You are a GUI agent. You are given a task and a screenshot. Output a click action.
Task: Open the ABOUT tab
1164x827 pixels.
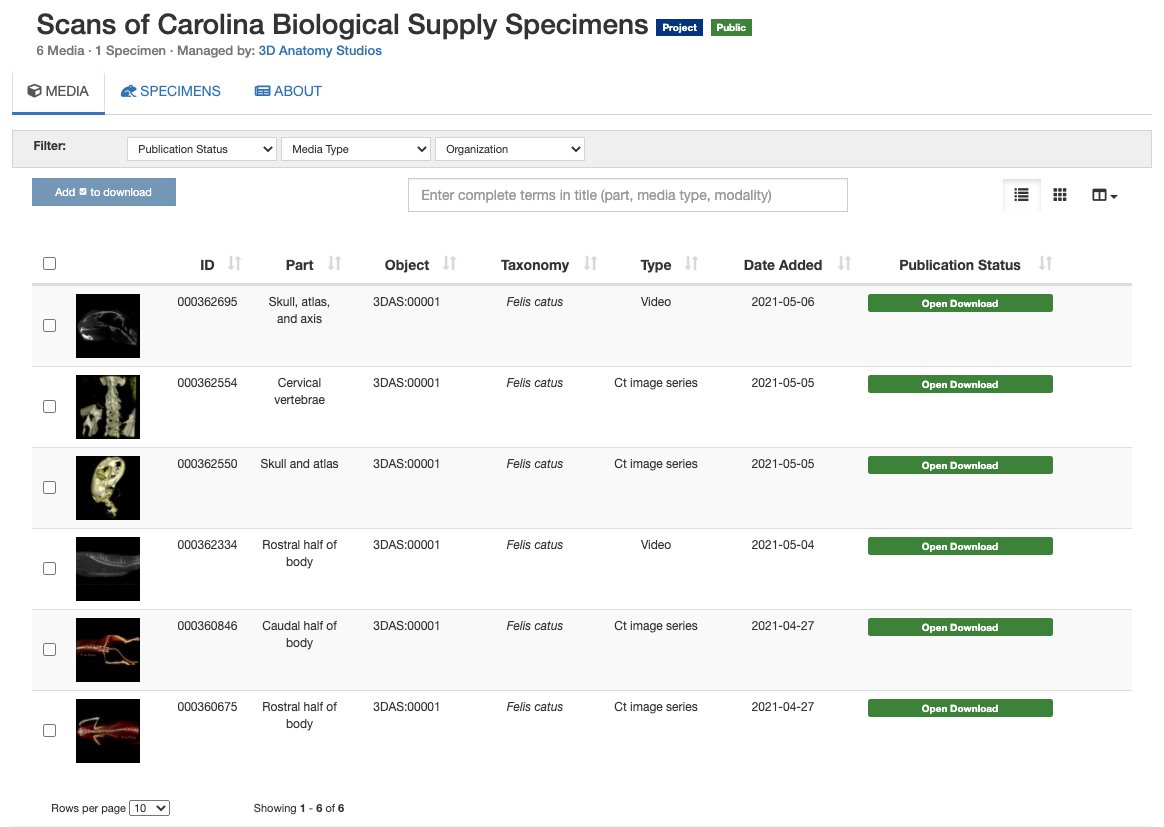pos(289,91)
